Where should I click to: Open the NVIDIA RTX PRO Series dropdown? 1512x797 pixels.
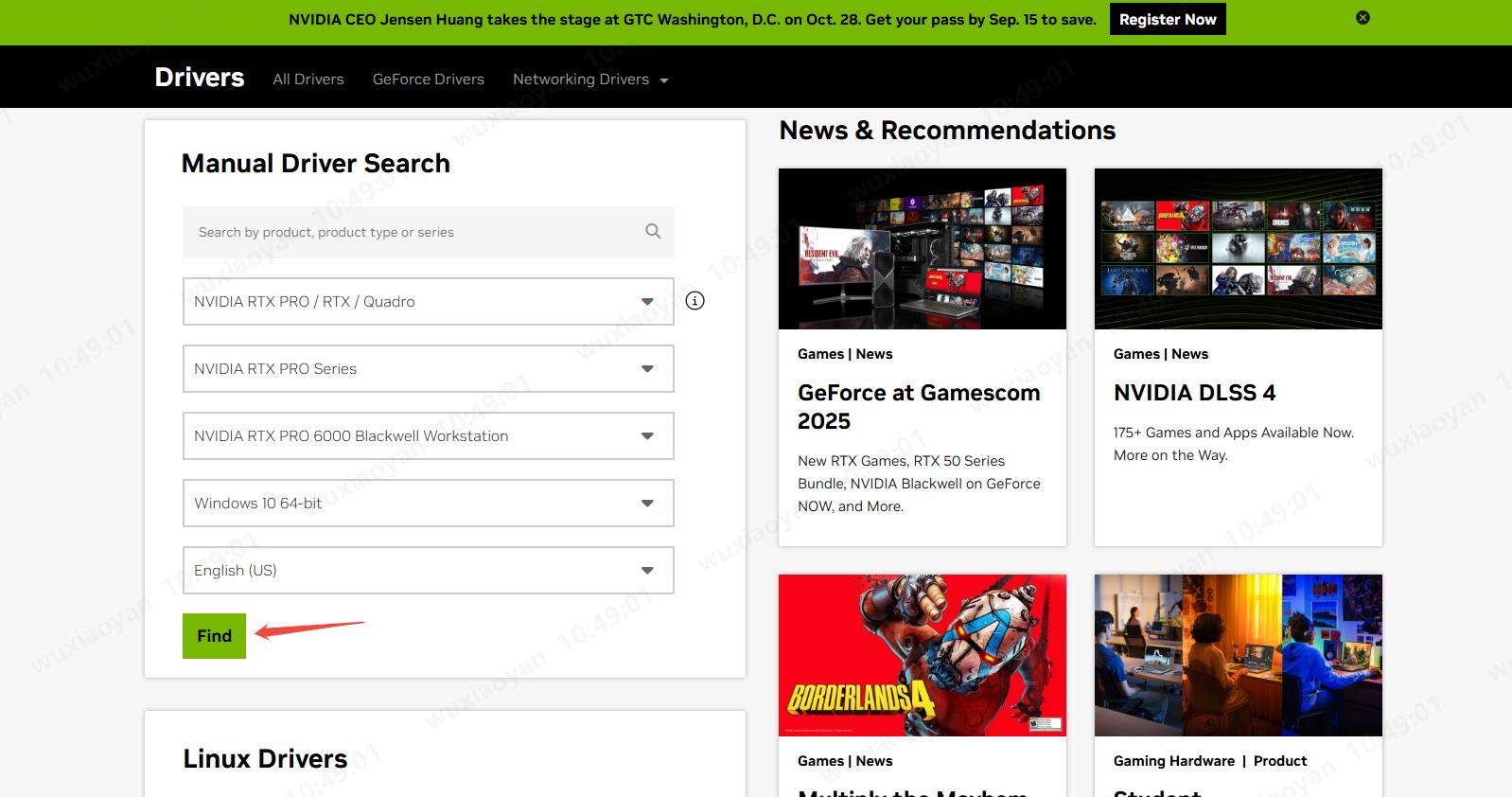[x=428, y=368]
